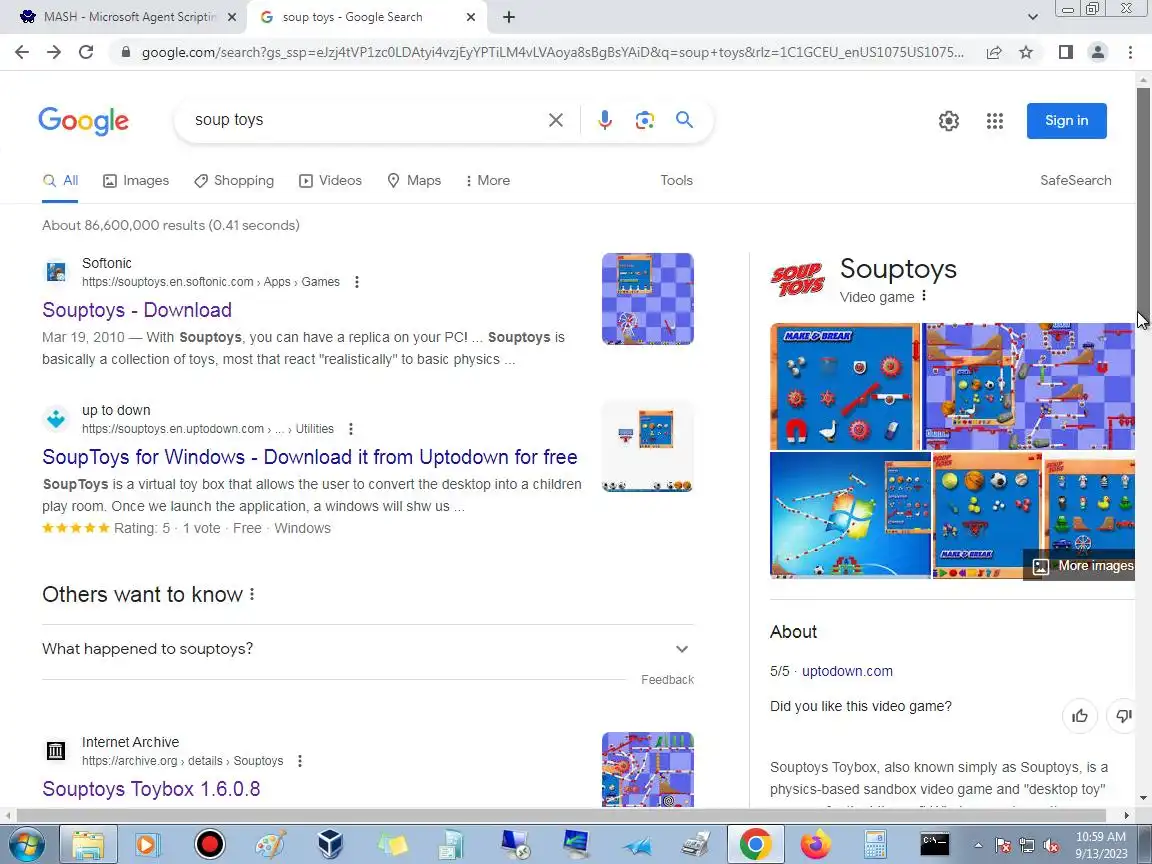Open 'SoupToys for Windows' Uptodown result
1152x864 pixels.
pyautogui.click(x=309, y=457)
